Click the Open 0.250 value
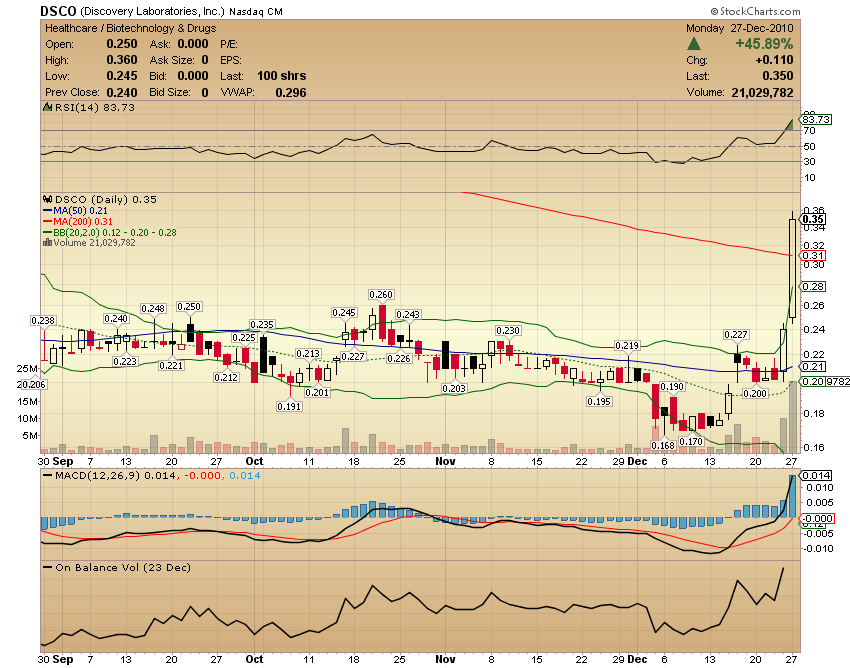Screen dimensions: 850x668 pos(121,44)
